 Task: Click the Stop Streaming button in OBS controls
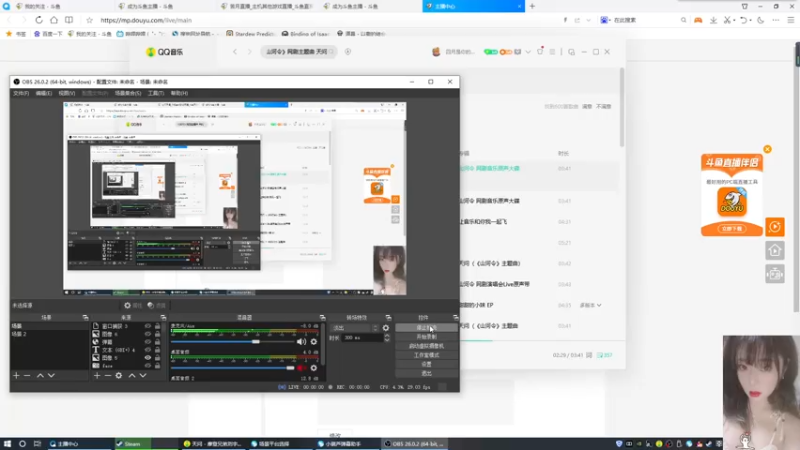pyautogui.click(x=427, y=328)
